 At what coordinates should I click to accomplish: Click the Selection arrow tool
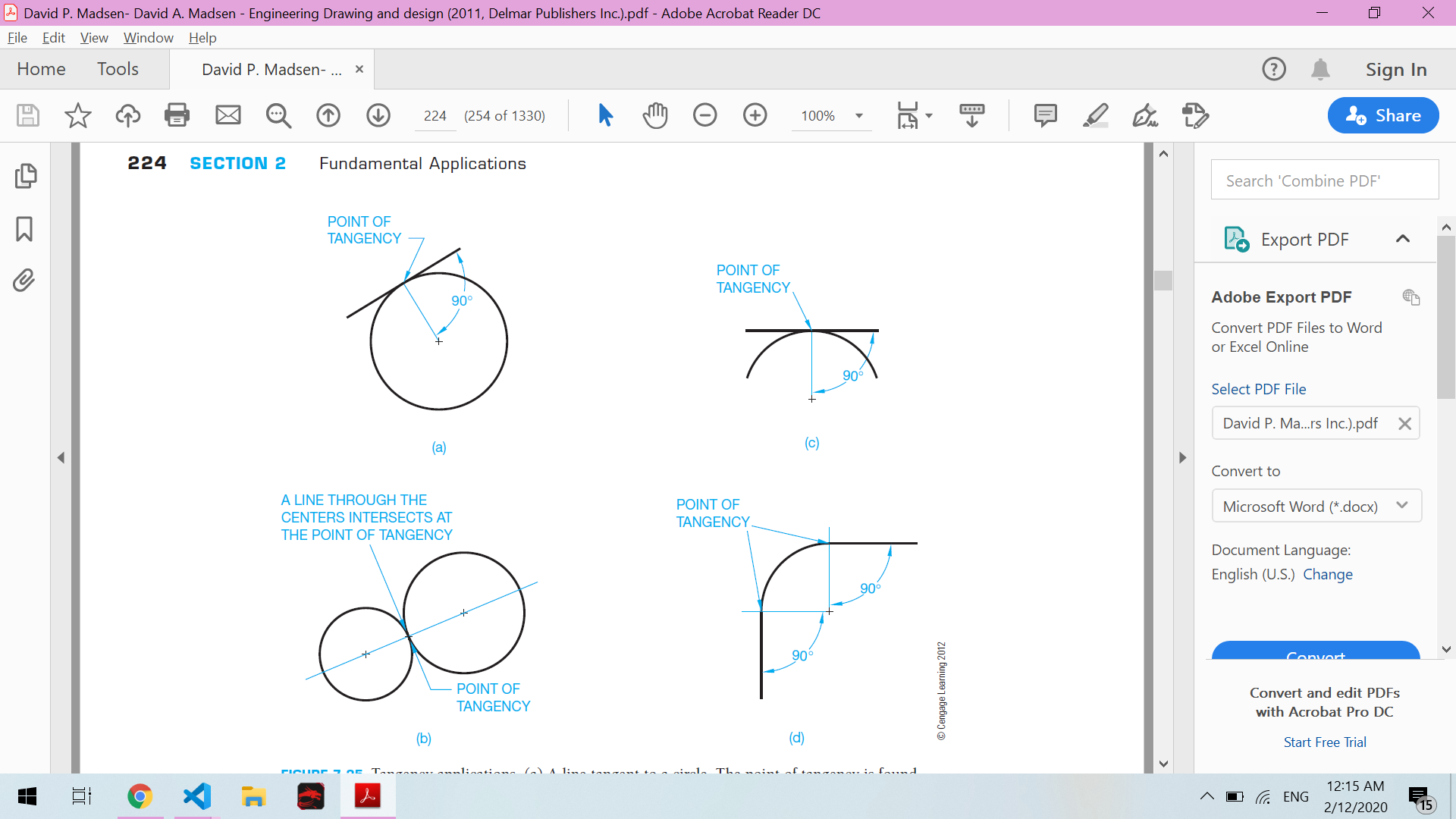coord(605,115)
